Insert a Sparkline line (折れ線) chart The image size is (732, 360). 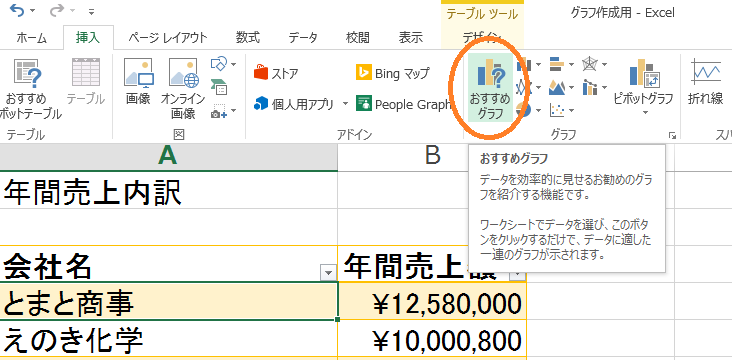(705, 83)
